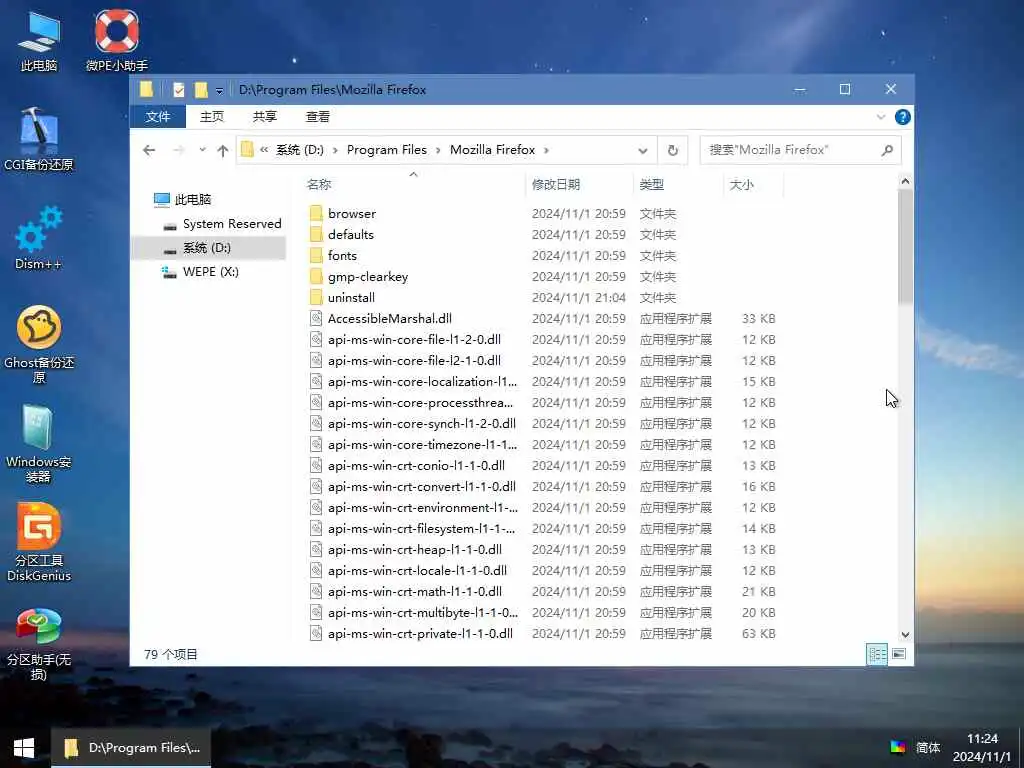Open the 分区工具 DiskGenius desktop icon
This screenshot has height=768, width=1024.
click(x=39, y=543)
